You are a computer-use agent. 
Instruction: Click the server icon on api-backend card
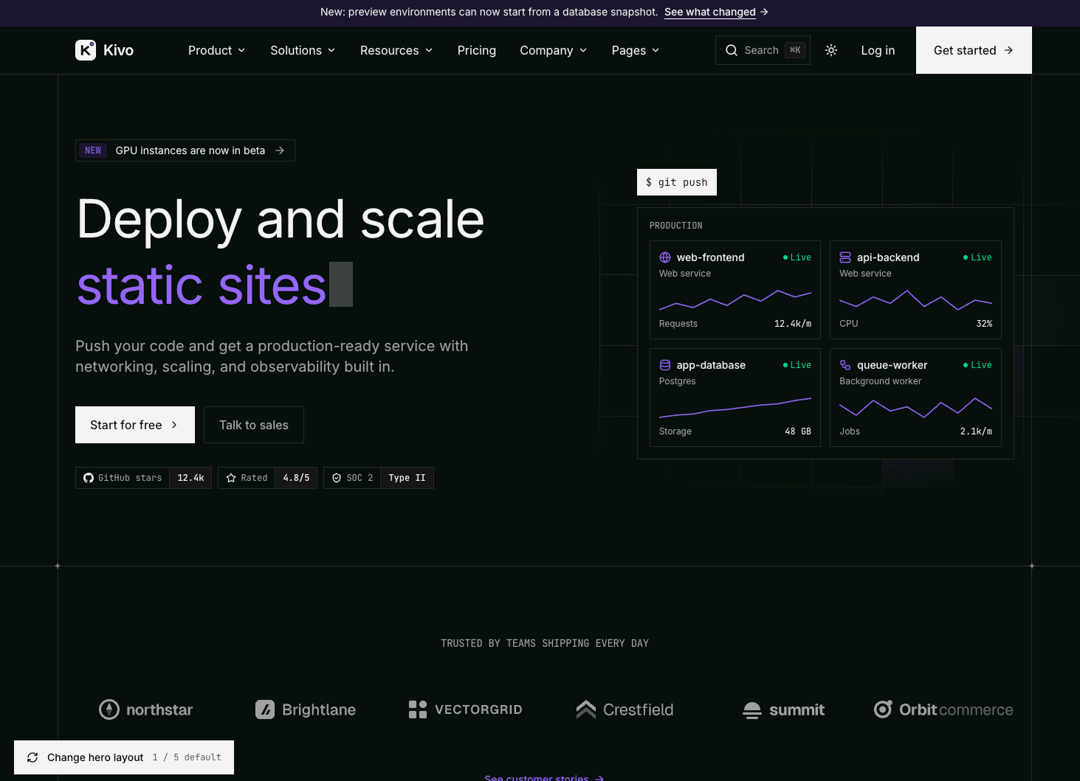[x=845, y=258]
